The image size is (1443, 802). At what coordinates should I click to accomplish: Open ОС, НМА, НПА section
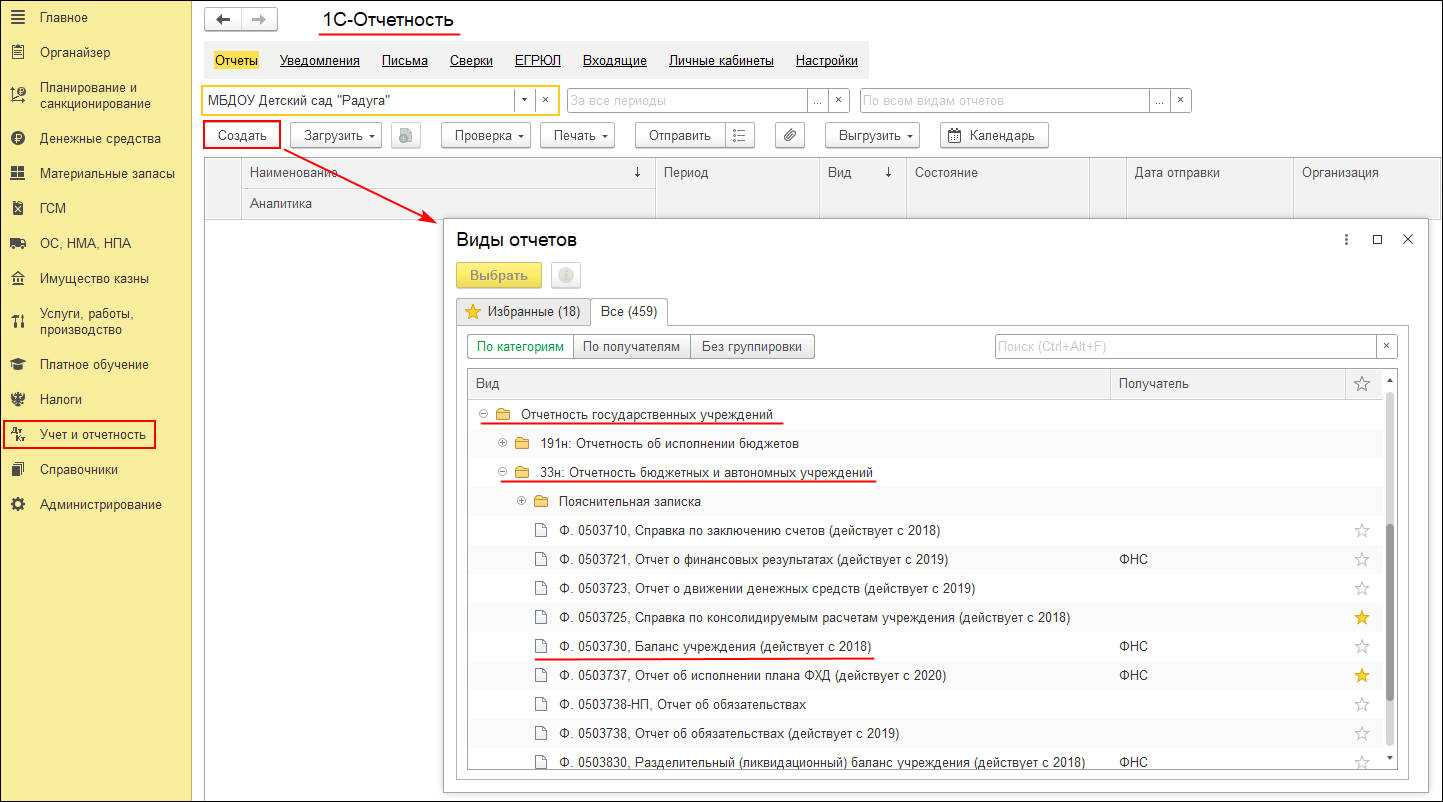[x=85, y=243]
